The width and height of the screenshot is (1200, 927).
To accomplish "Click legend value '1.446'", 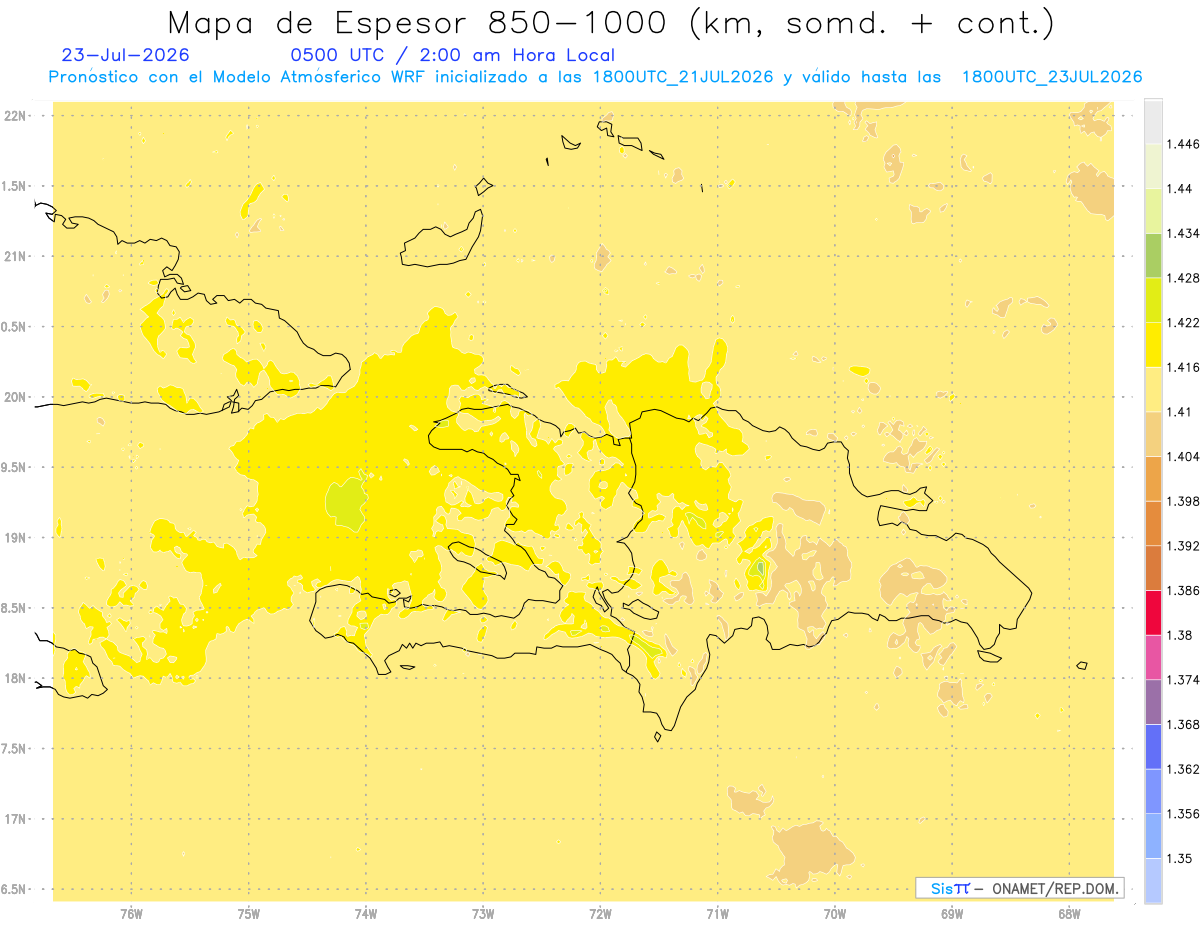I will tap(1182, 144).
